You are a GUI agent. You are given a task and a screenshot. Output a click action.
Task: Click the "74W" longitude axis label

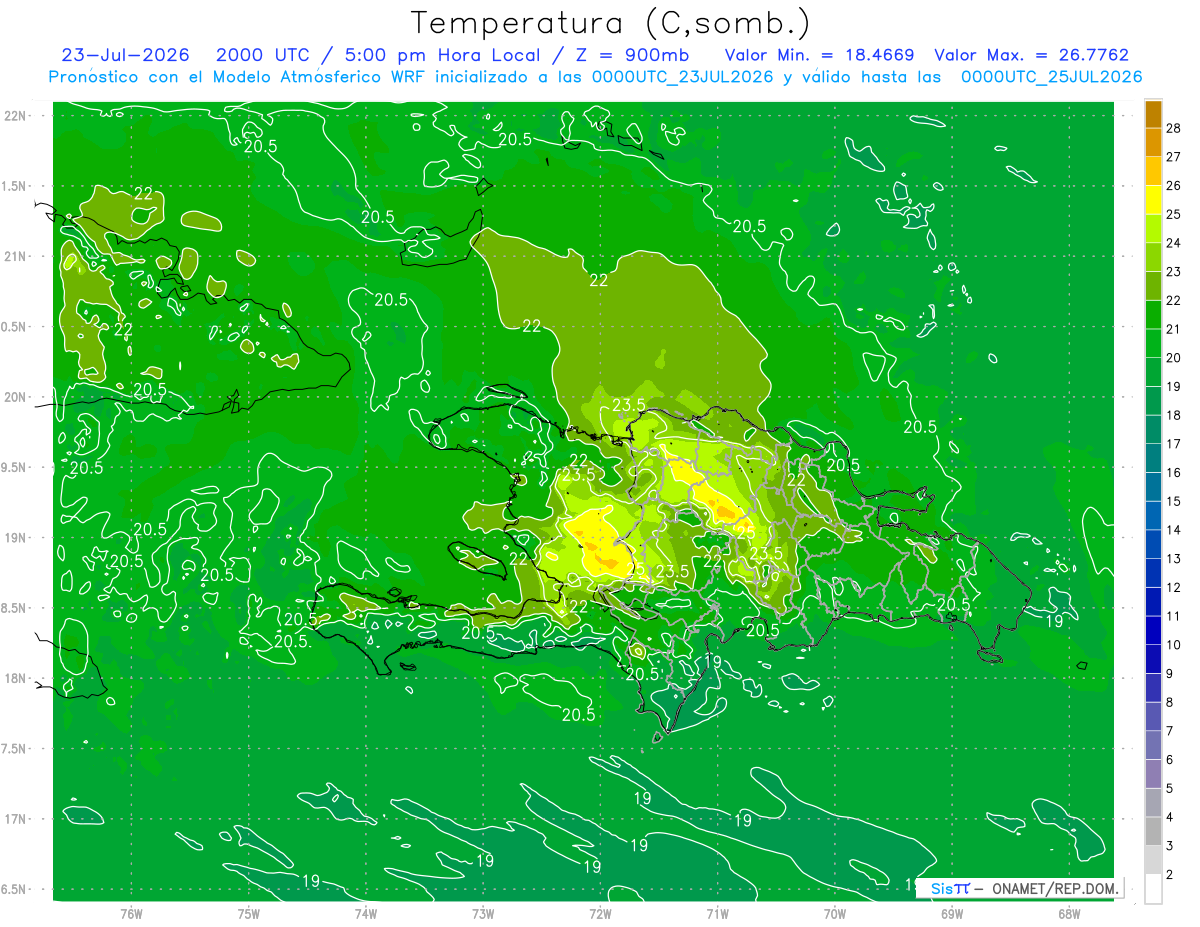366,914
